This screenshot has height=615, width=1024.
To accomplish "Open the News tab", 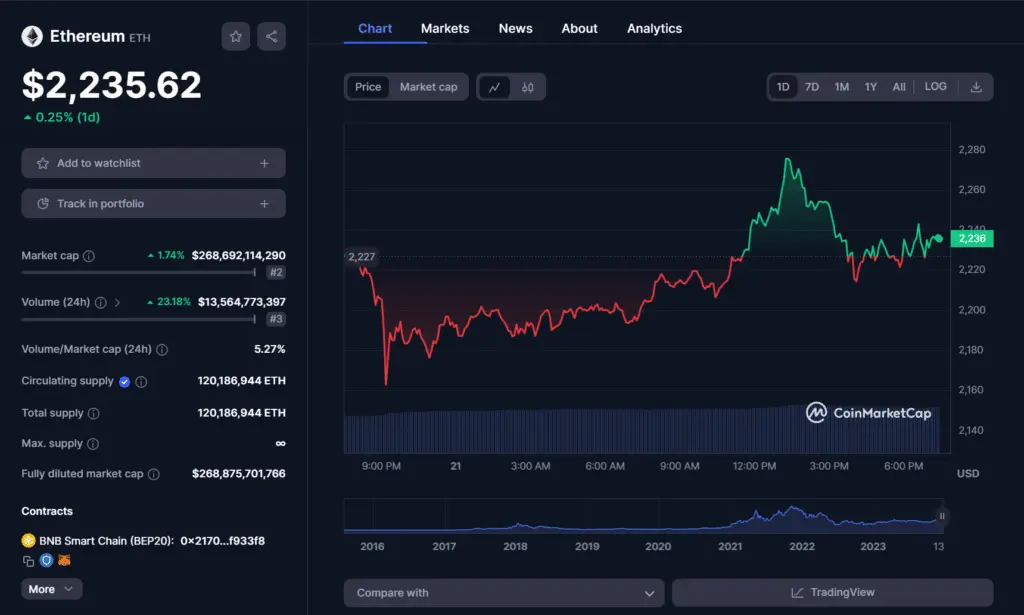I will pos(515,28).
